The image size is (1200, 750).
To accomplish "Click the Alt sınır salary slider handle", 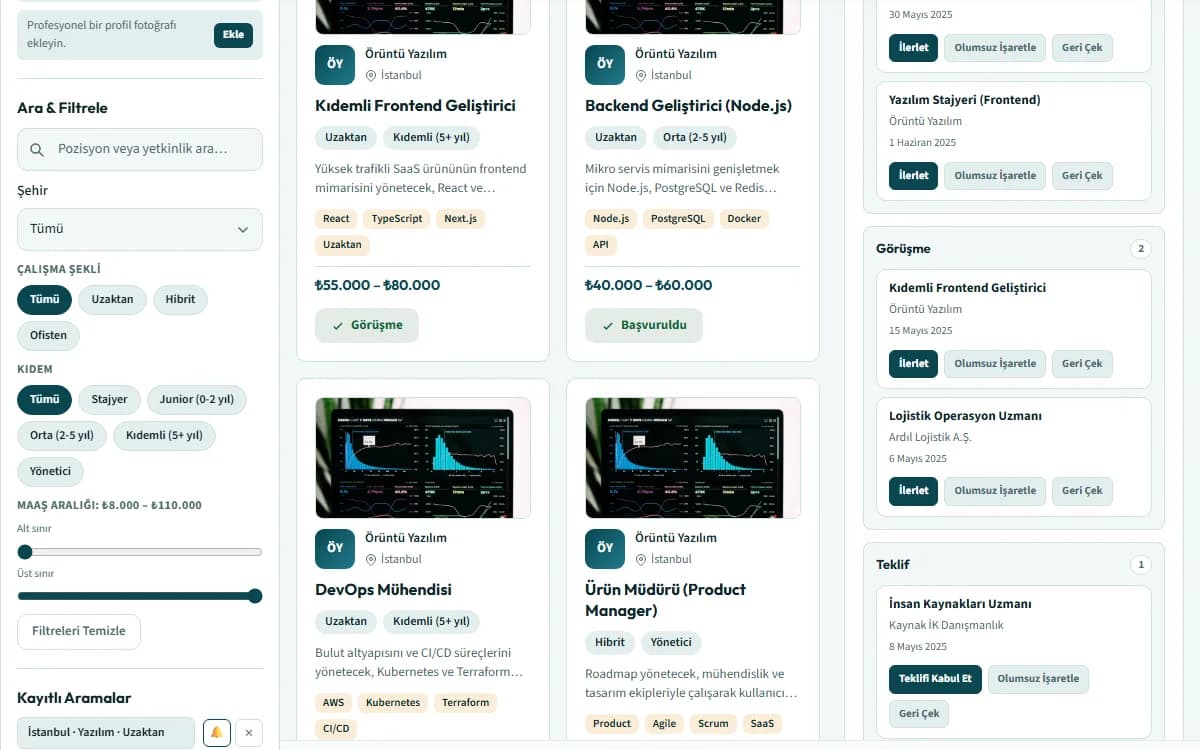I will pyautogui.click(x=25, y=552).
